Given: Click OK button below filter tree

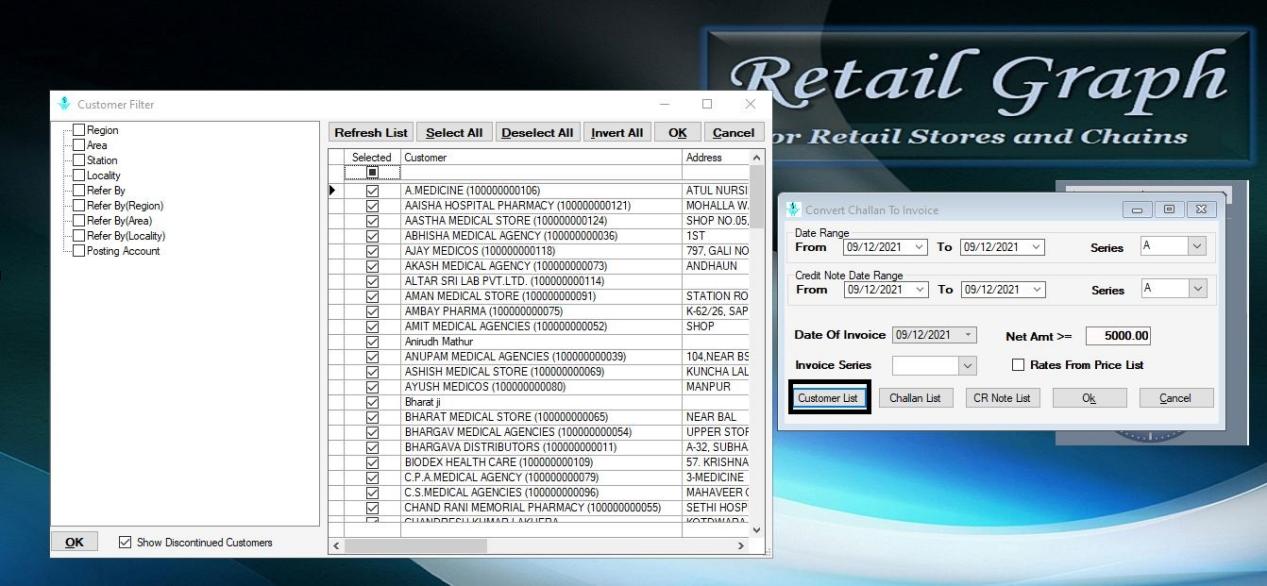Looking at the screenshot, I should pyautogui.click(x=74, y=542).
